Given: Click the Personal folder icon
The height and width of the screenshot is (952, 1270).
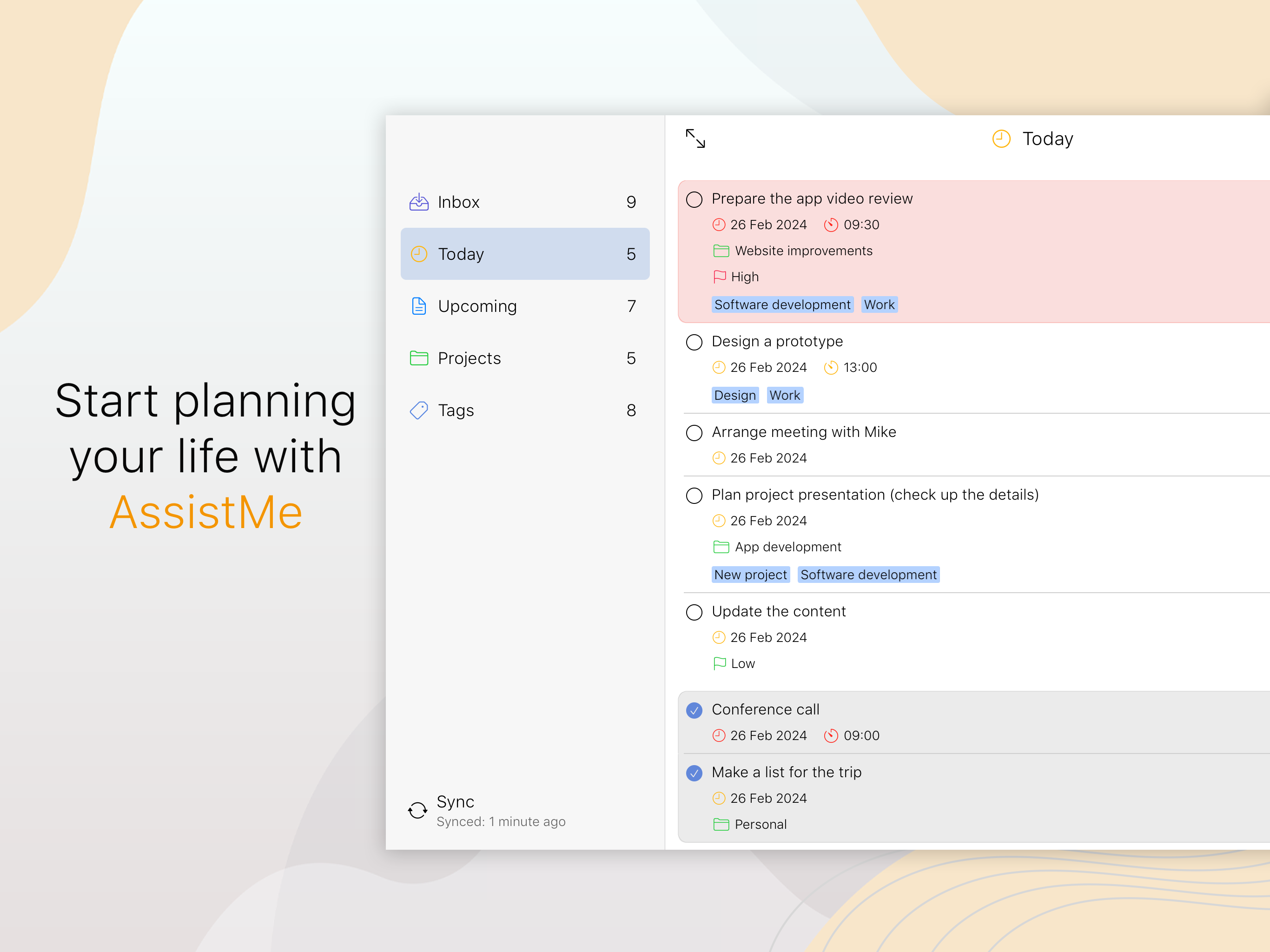Looking at the screenshot, I should pos(721,825).
